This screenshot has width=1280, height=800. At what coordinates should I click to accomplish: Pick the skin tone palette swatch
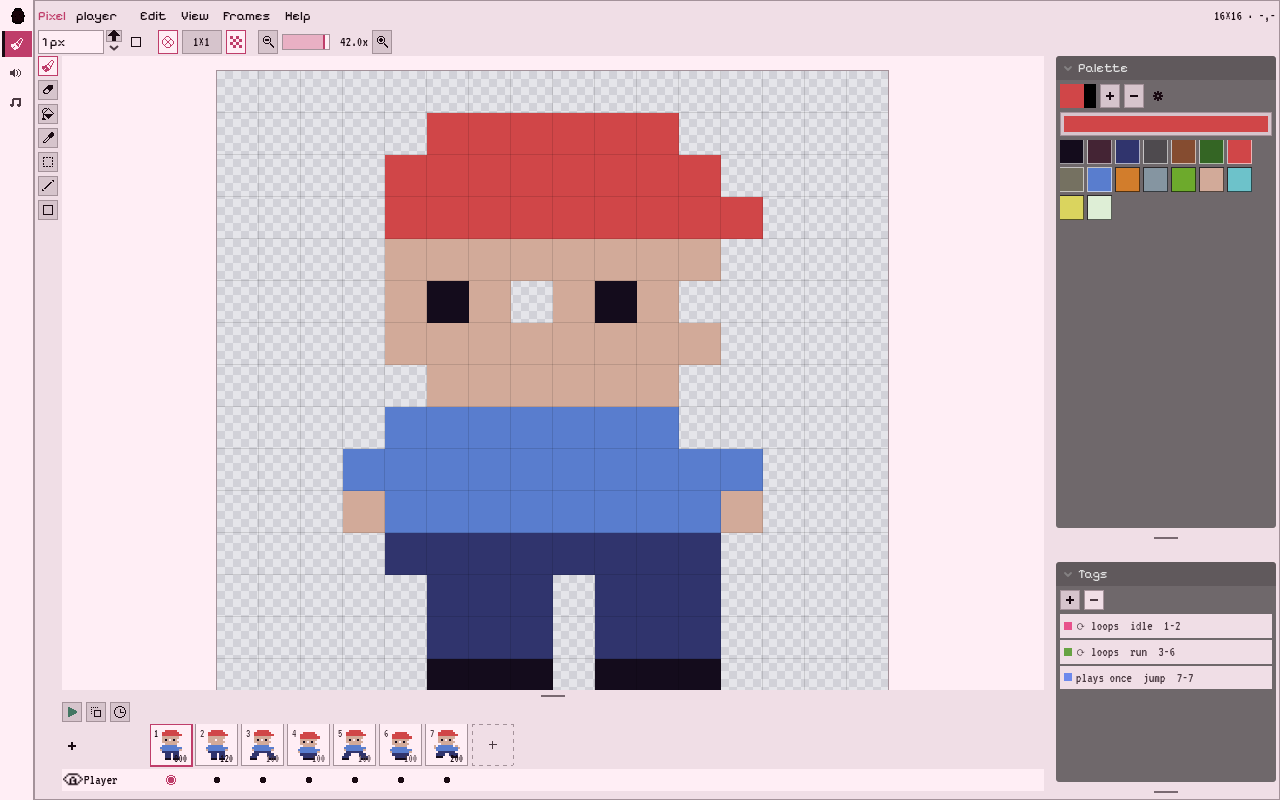(1212, 180)
